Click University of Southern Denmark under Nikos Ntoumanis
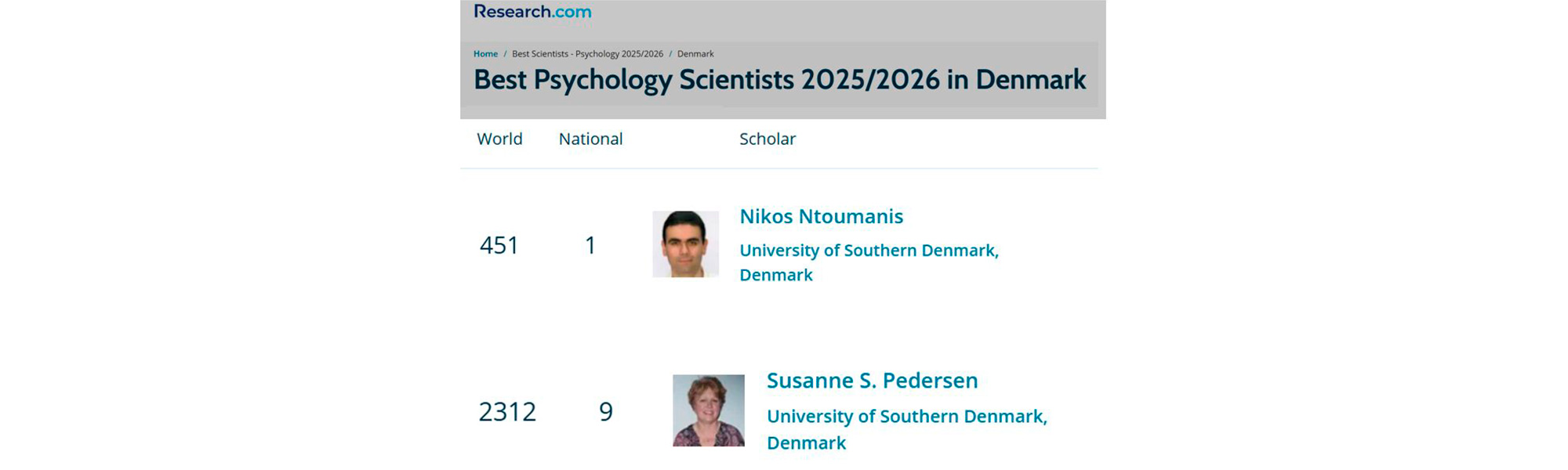Screen dimensions: 1568x470 tap(869, 251)
